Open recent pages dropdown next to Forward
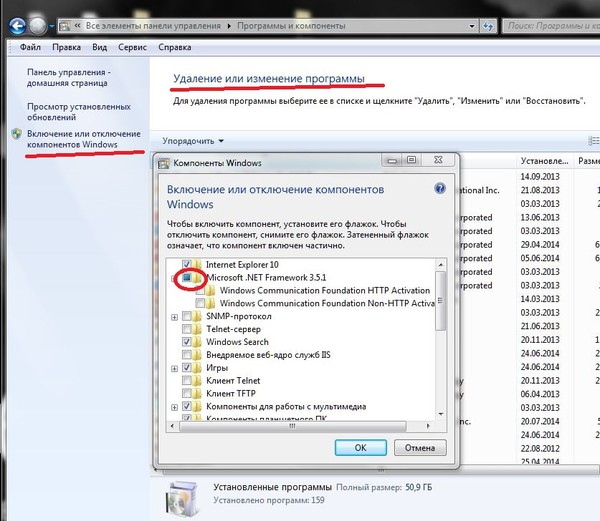This screenshot has height=521, width=600. [x=51, y=26]
